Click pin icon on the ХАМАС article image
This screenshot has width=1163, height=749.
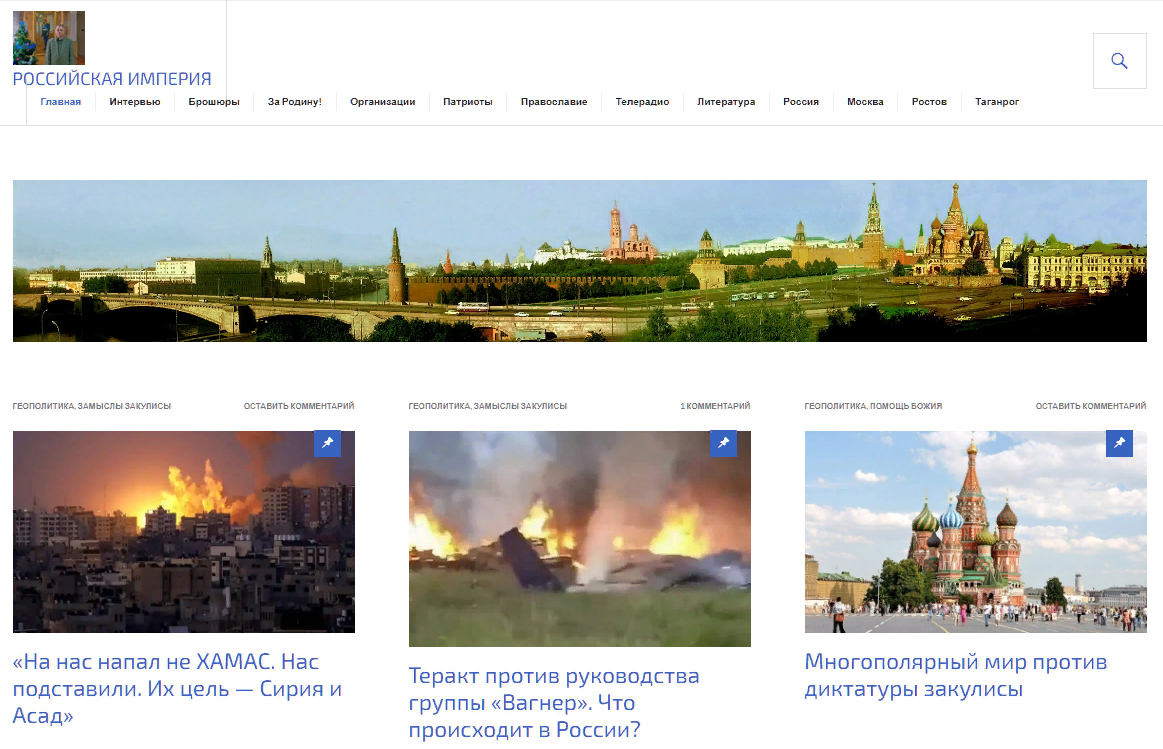coord(328,443)
